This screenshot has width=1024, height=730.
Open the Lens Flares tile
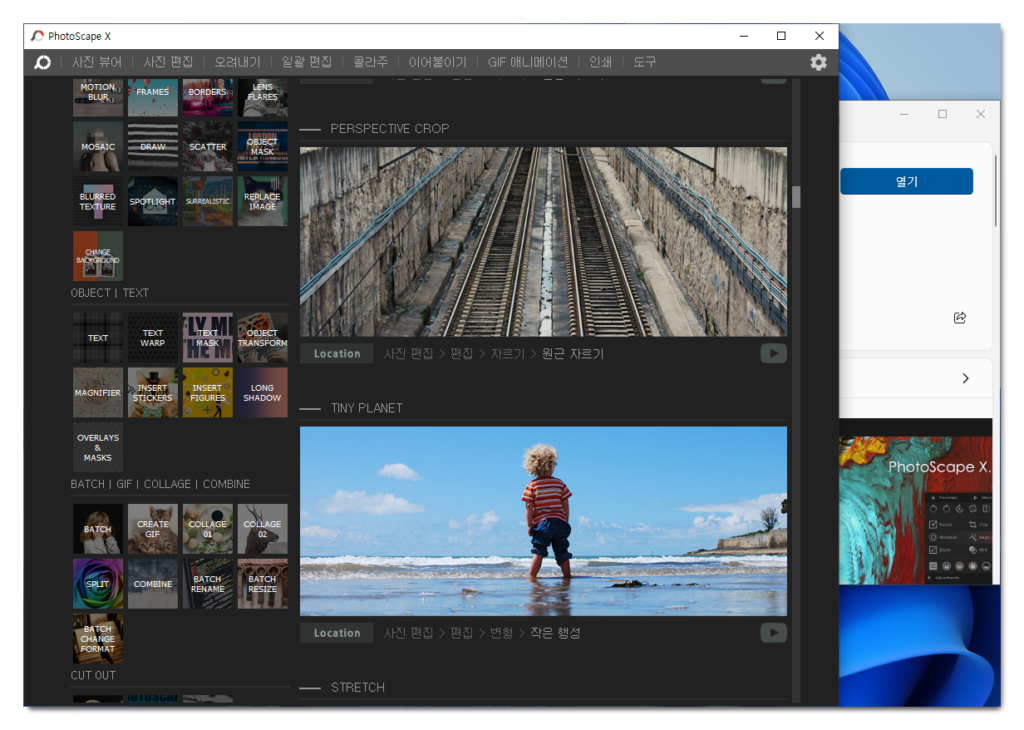[x=263, y=97]
